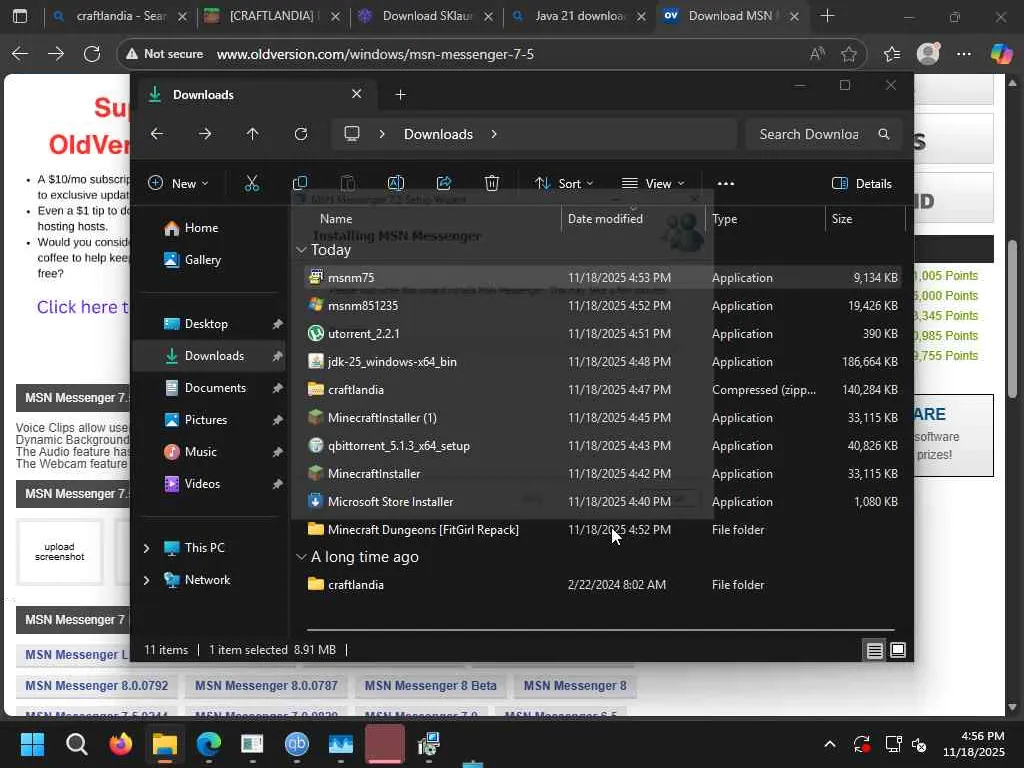This screenshot has height=768, width=1024.
Task: Click Edge profile avatar icon
Action: pyautogui.click(x=928, y=54)
